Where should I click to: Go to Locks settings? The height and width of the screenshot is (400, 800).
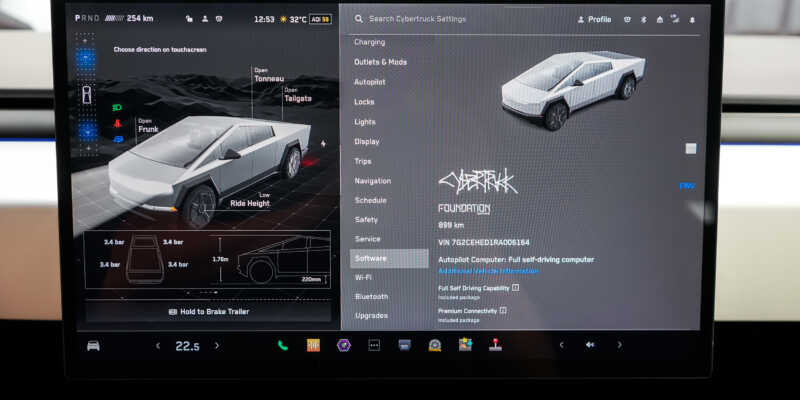coord(364,102)
